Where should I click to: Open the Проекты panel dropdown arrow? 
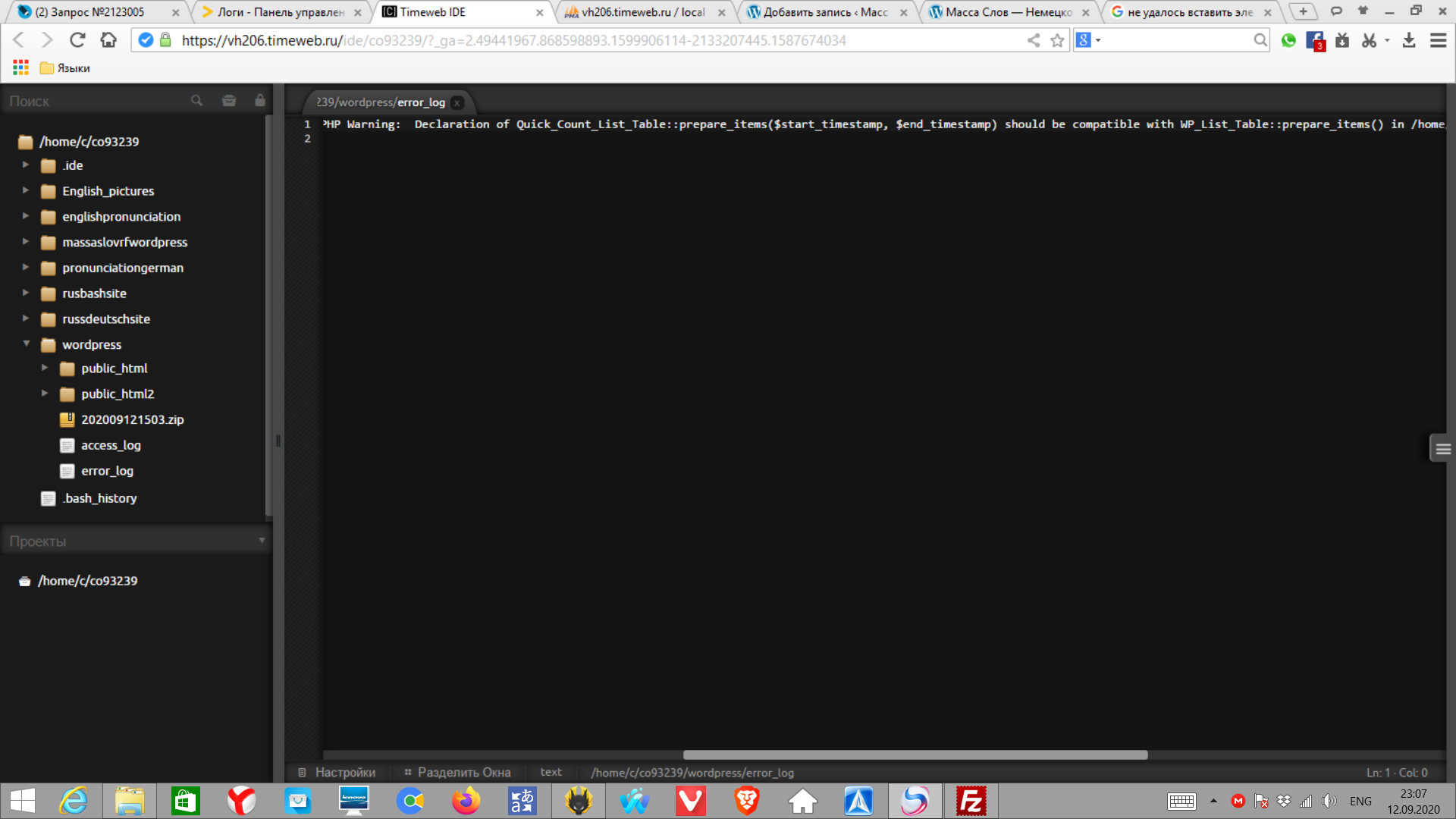point(262,541)
